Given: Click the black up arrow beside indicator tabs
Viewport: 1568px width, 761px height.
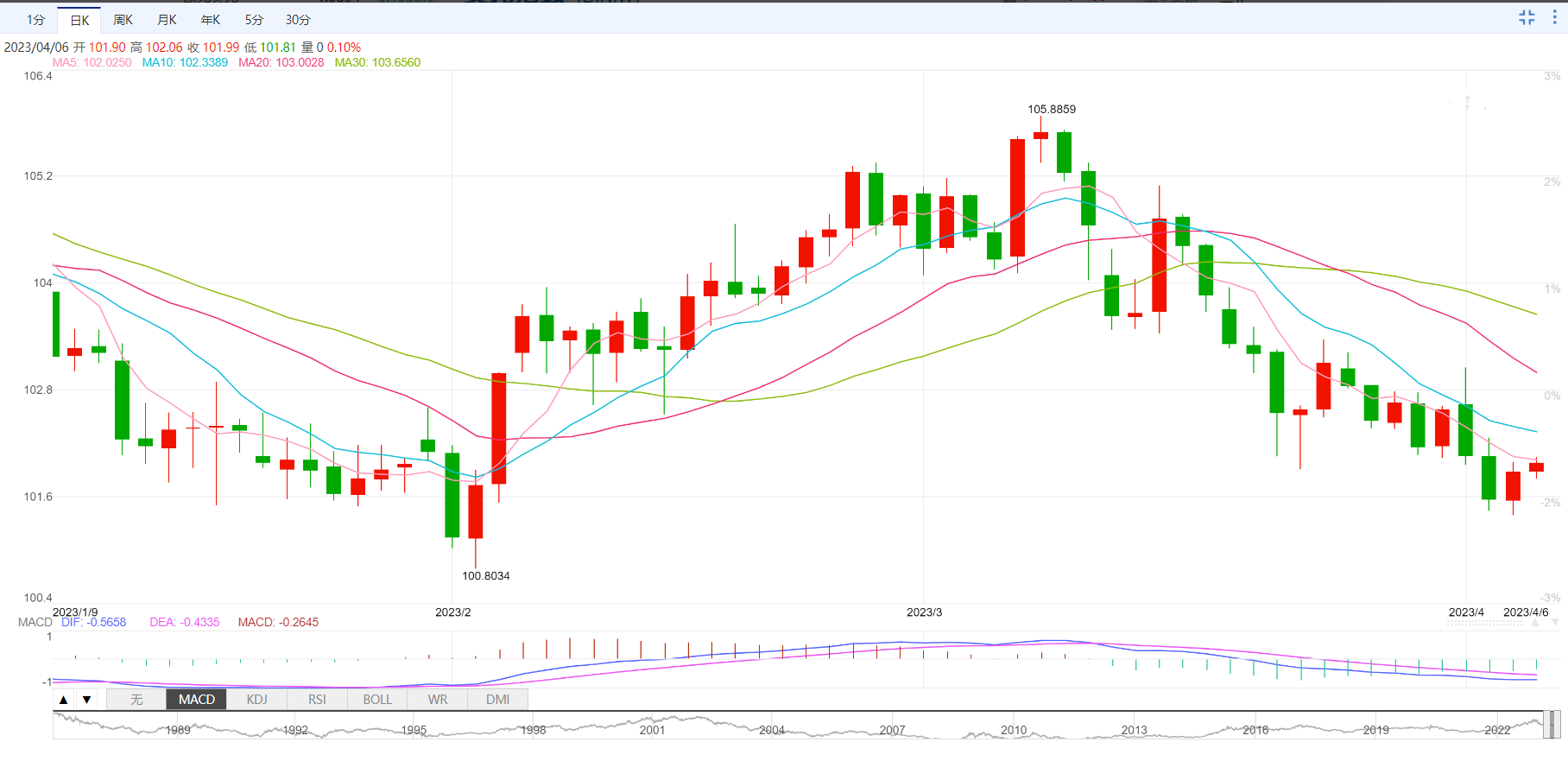Looking at the screenshot, I should pyautogui.click(x=64, y=700).
